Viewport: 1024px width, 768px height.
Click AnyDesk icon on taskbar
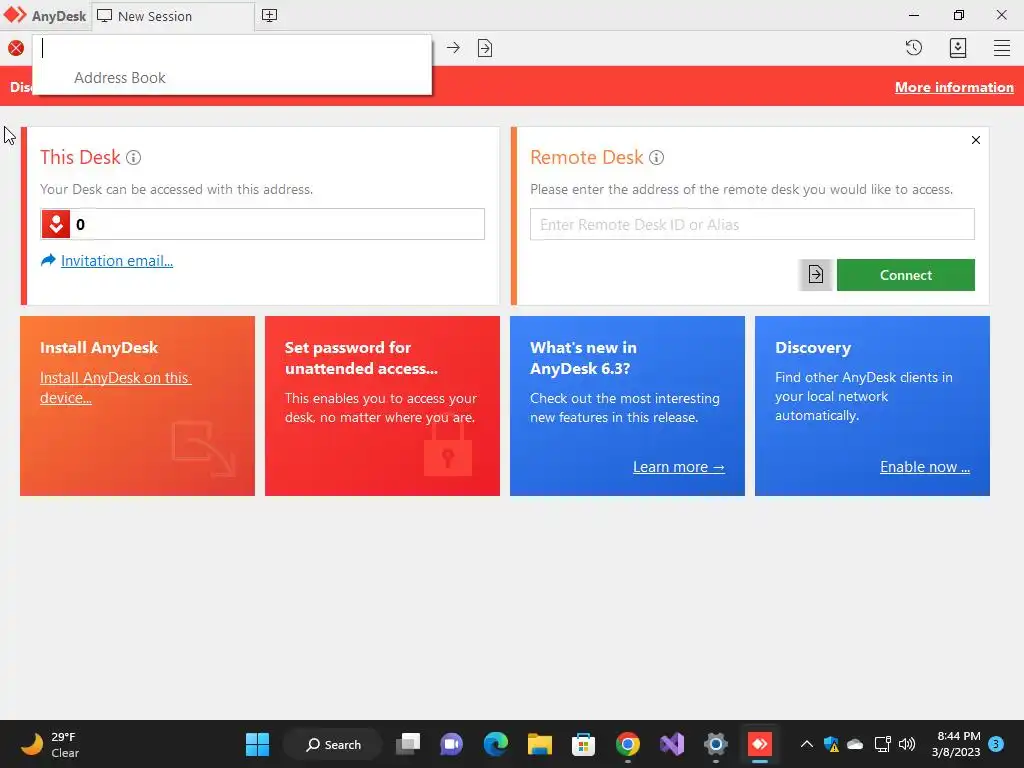click(760, 744)
